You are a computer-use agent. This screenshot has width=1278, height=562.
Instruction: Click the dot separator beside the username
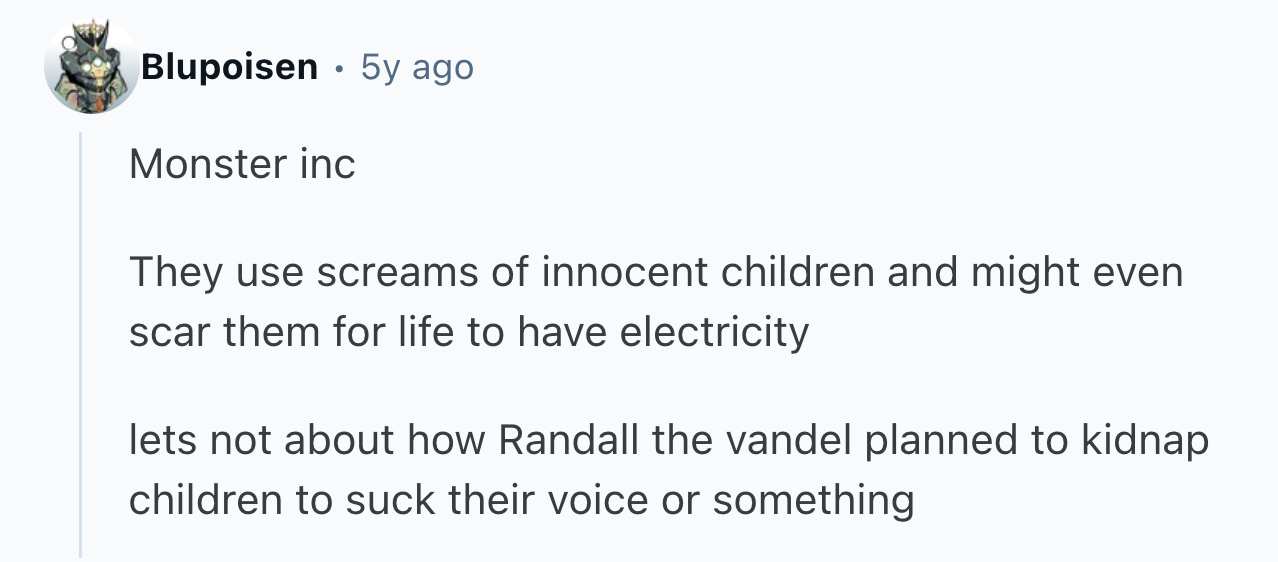(340, 69)
